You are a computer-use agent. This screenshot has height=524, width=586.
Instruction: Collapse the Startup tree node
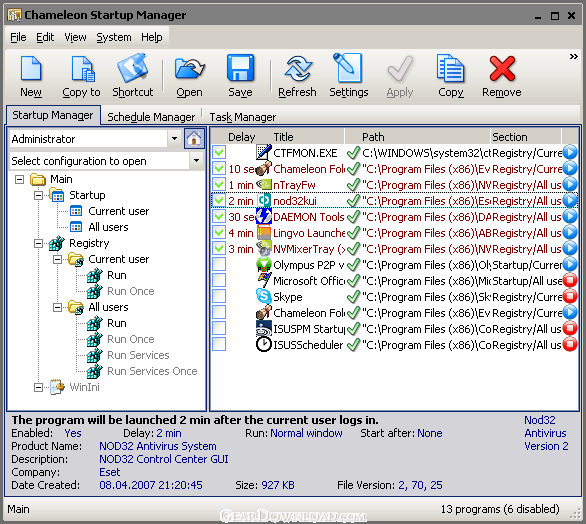click(x=38, y=195)
